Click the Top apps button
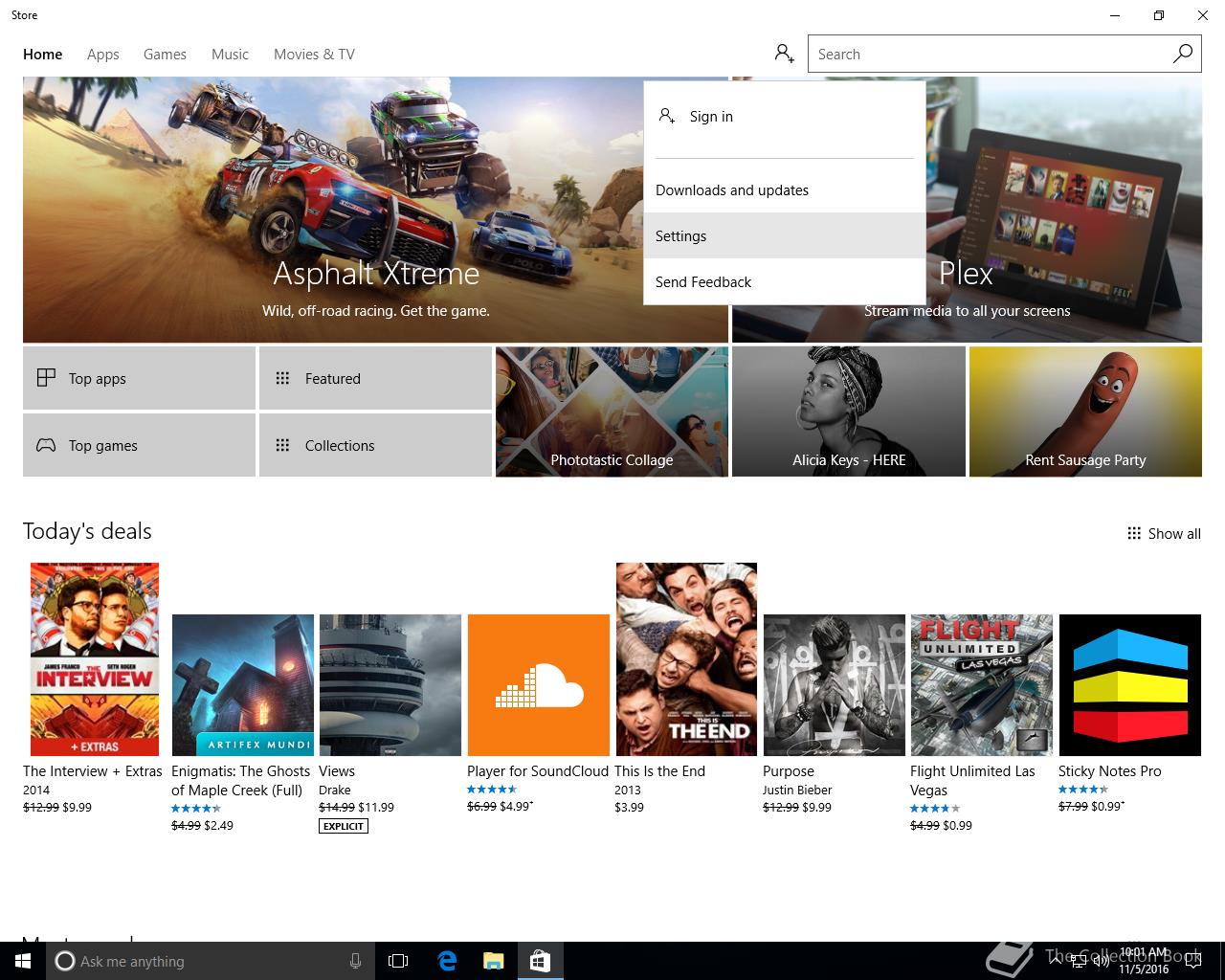 [139, 378]
